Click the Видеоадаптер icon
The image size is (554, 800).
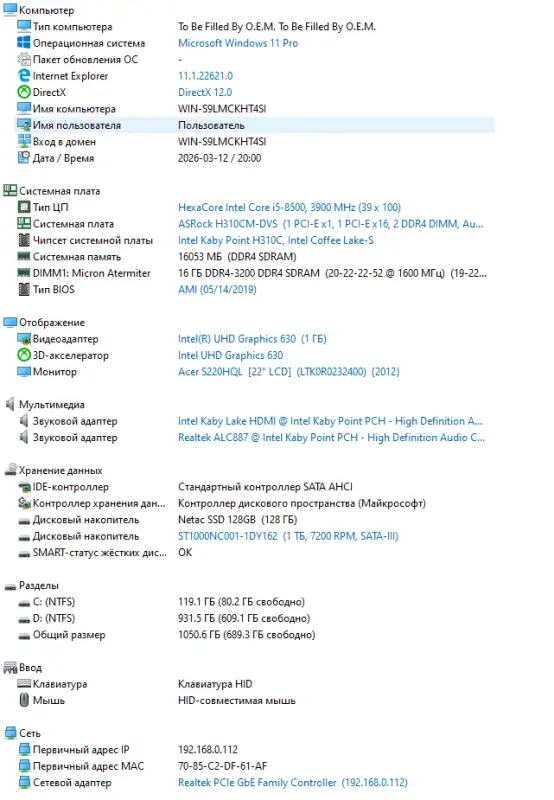[x=23, y=339]
